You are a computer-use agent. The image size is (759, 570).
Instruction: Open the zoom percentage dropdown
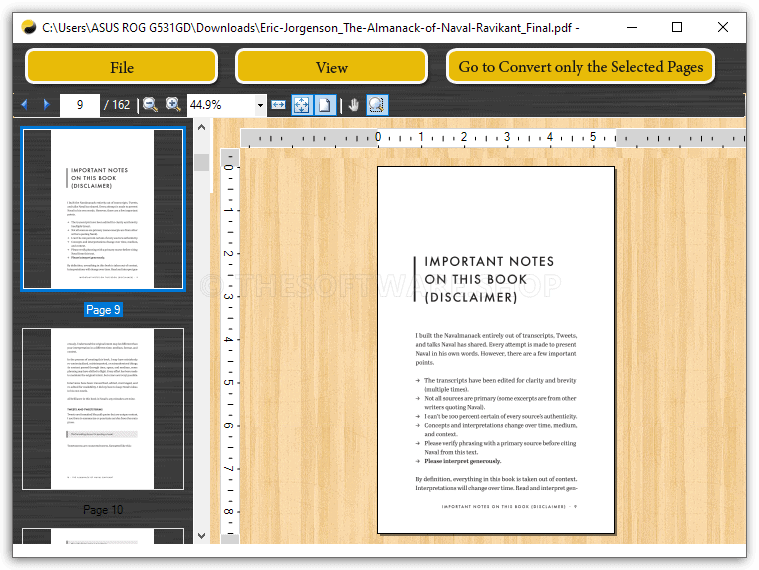[x=260, y=105]
